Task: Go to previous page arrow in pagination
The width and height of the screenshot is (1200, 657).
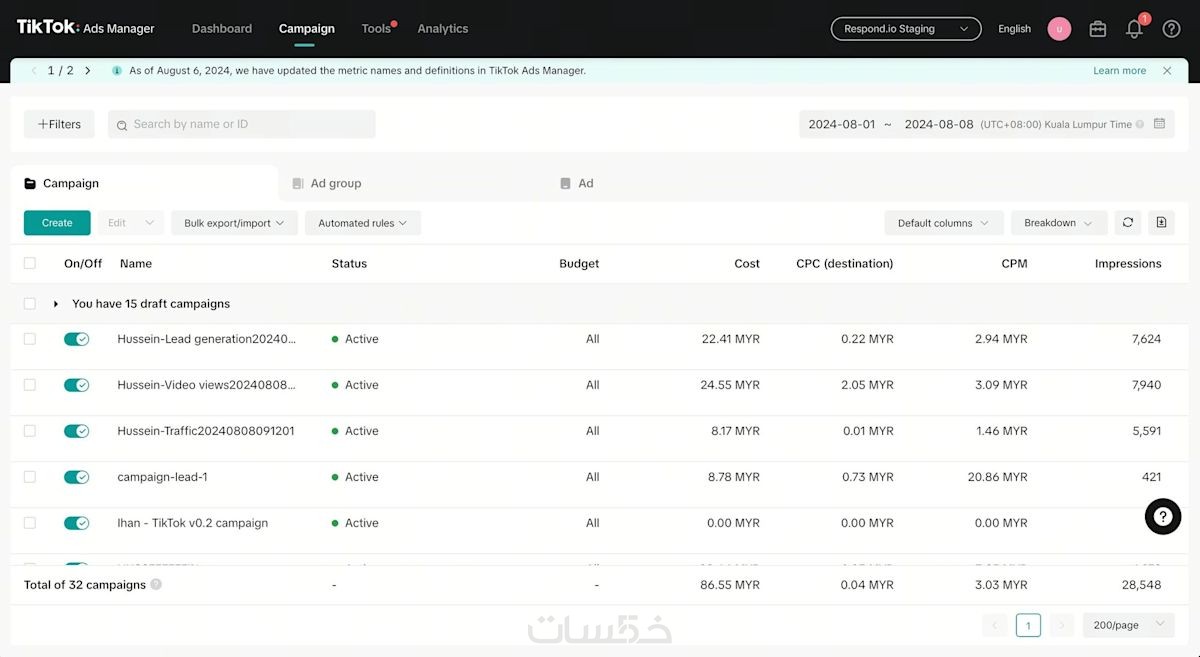Action: coord(995,625)
